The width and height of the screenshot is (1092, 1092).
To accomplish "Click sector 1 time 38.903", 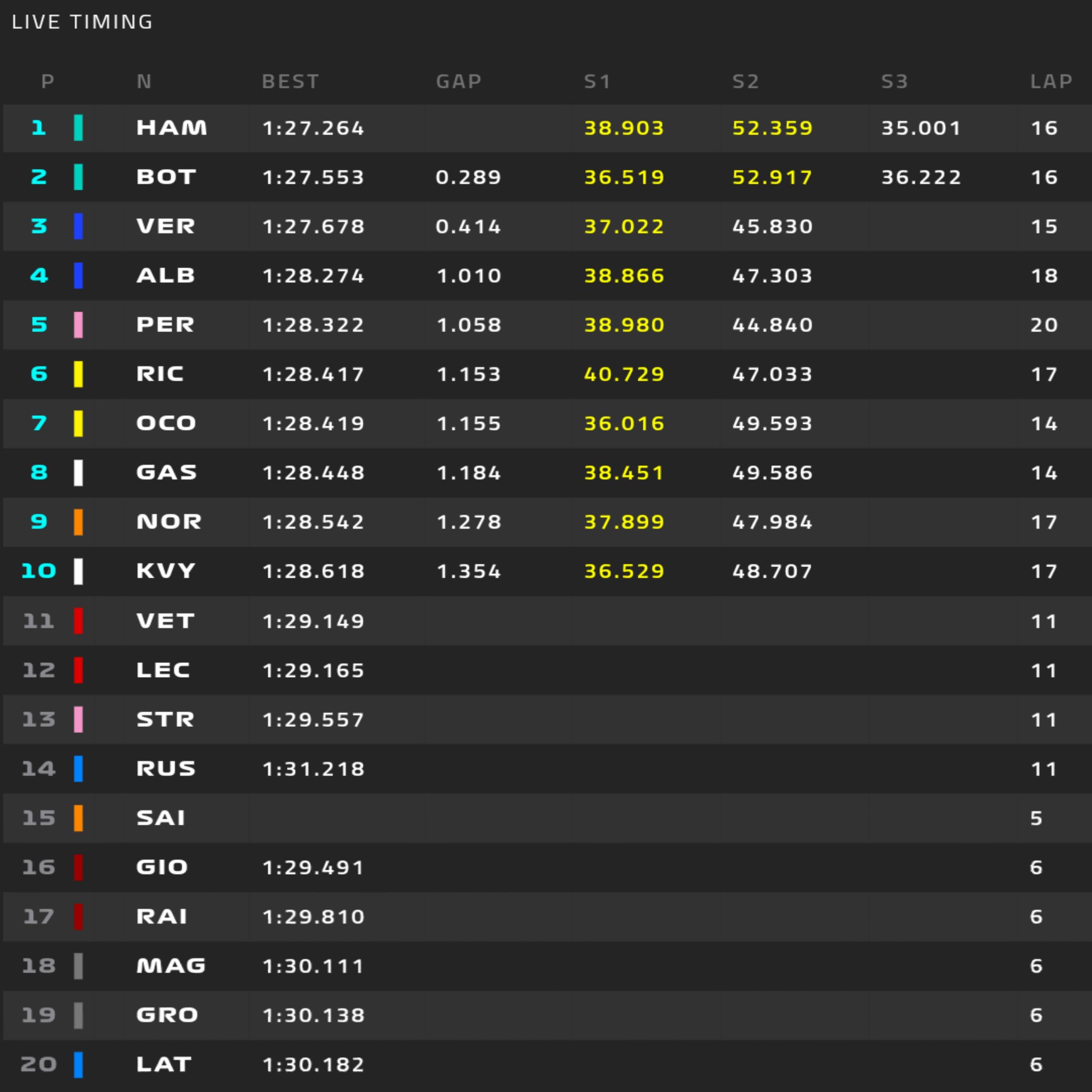I will pos(624,129).
